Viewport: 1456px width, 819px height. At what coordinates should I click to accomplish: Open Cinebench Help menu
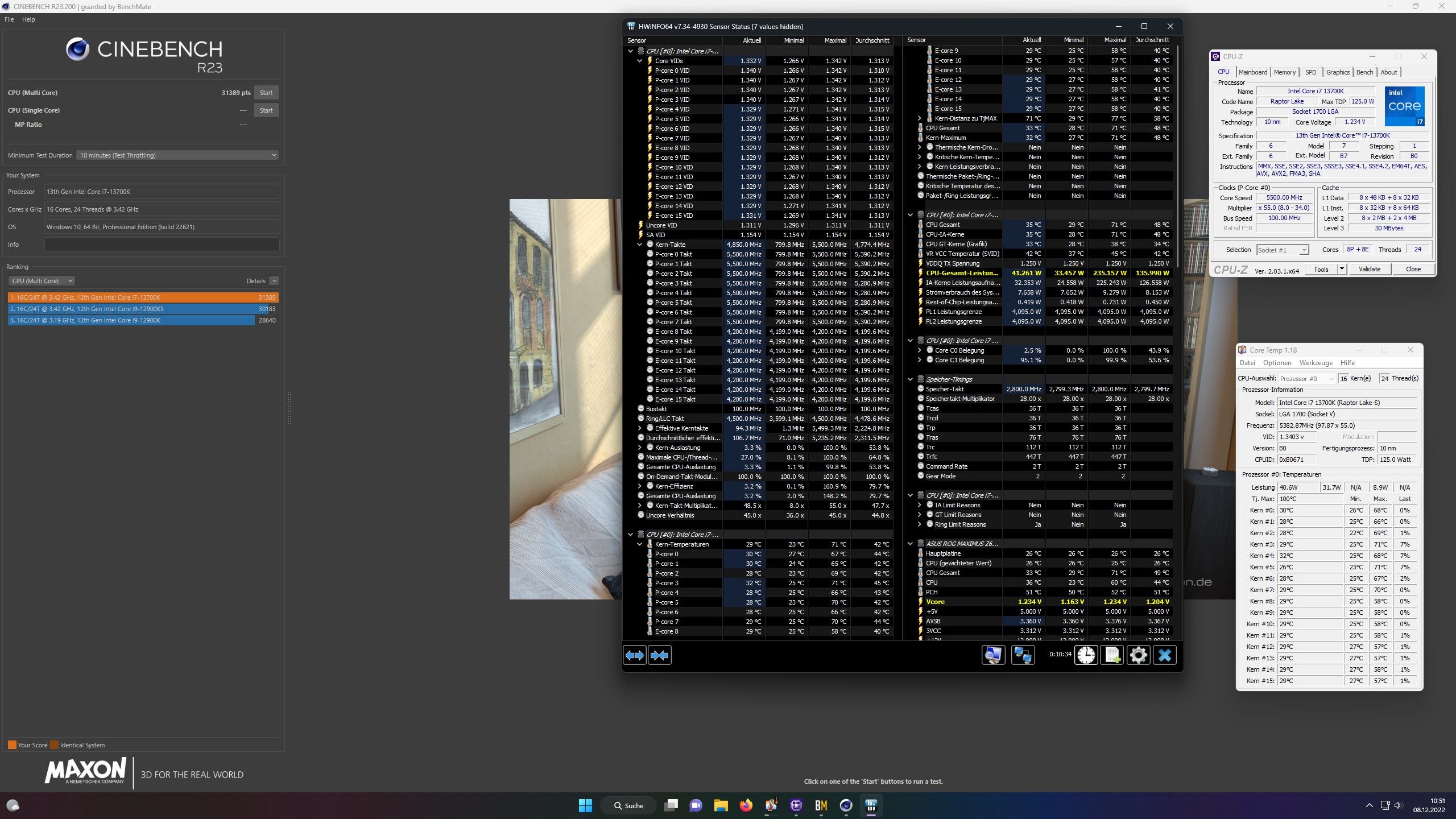tap(28, 19)
